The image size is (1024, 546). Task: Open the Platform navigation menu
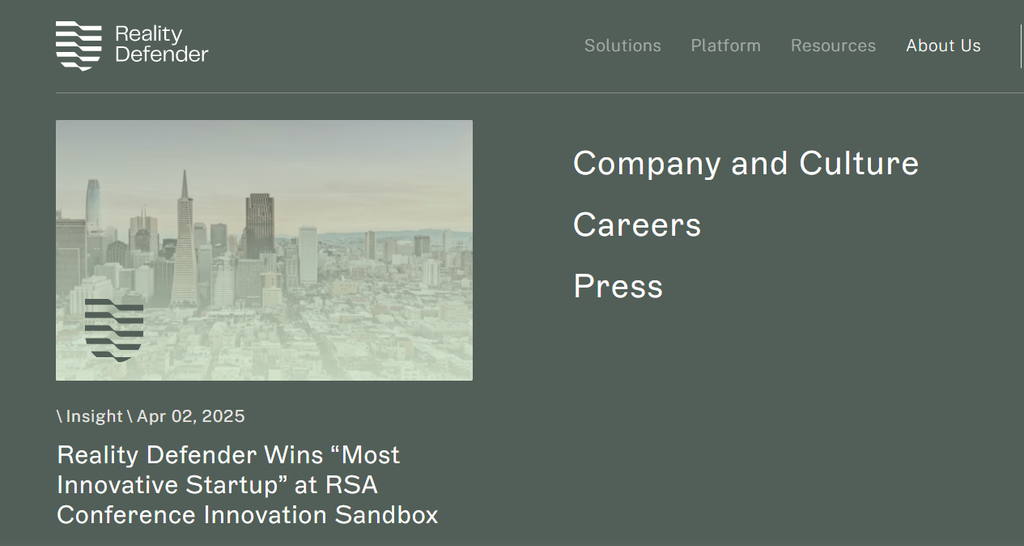(726, 46)
